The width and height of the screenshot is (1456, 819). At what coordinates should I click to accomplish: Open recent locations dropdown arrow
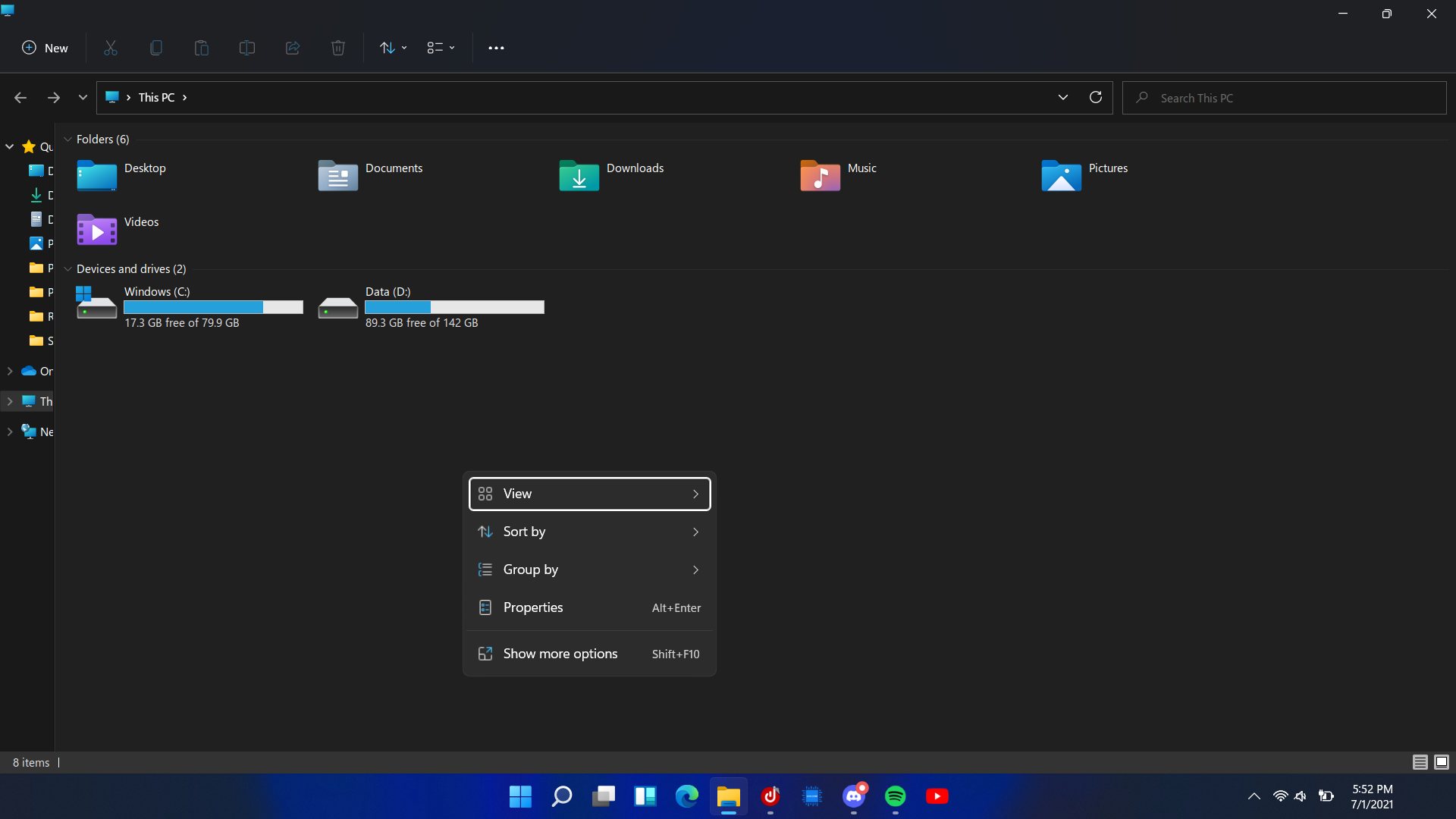coord(83,97)
